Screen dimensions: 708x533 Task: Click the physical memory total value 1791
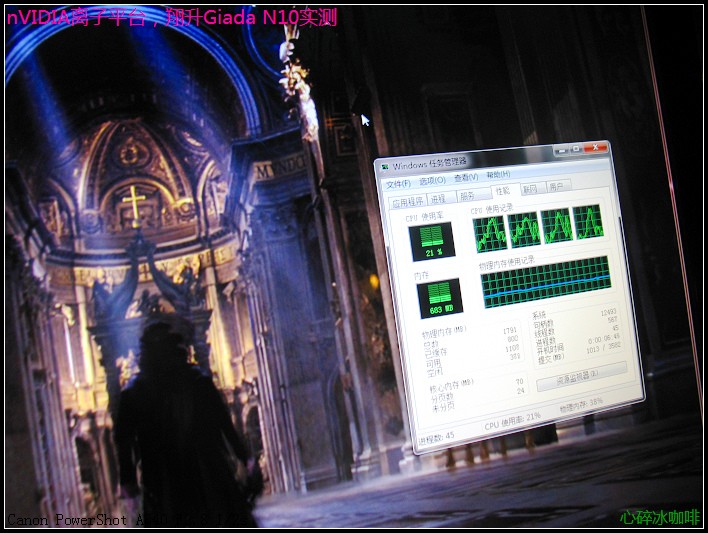click(x=510, y=331)
